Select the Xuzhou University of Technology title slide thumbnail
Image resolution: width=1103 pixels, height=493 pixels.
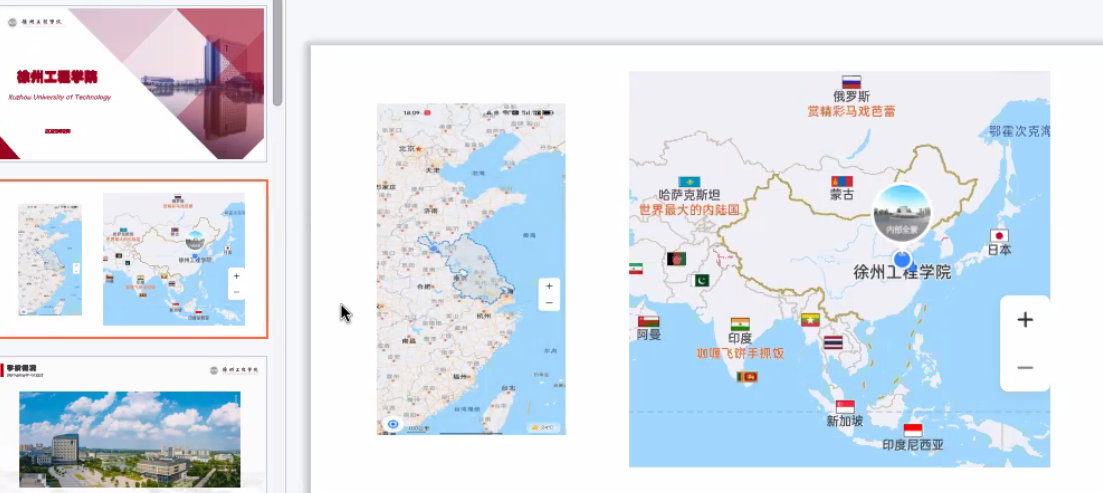pos(133,84)
